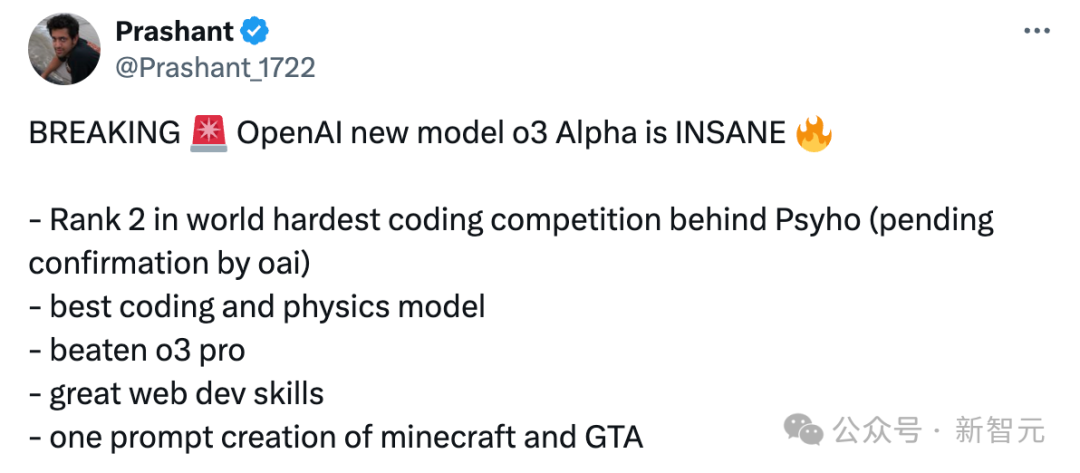The width and height of the screenshot is (1080, 473).
Task: Click the word OpenAI in the headline
Action: click(x=290, y=134)
